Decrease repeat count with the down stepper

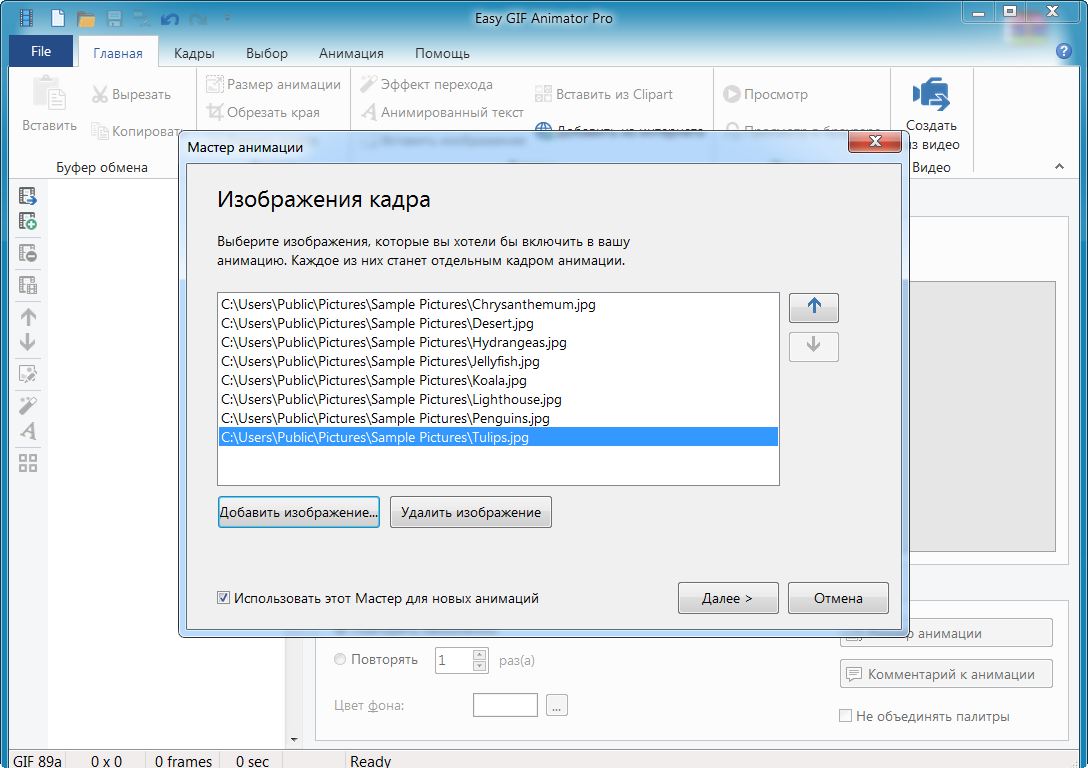(479, 666)
